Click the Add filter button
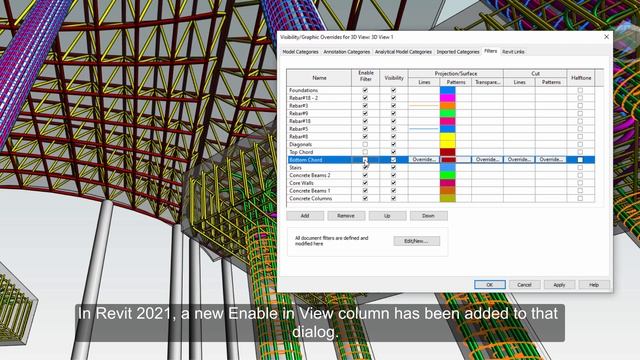This screenshot has width=640, height=360. [305, 216]
